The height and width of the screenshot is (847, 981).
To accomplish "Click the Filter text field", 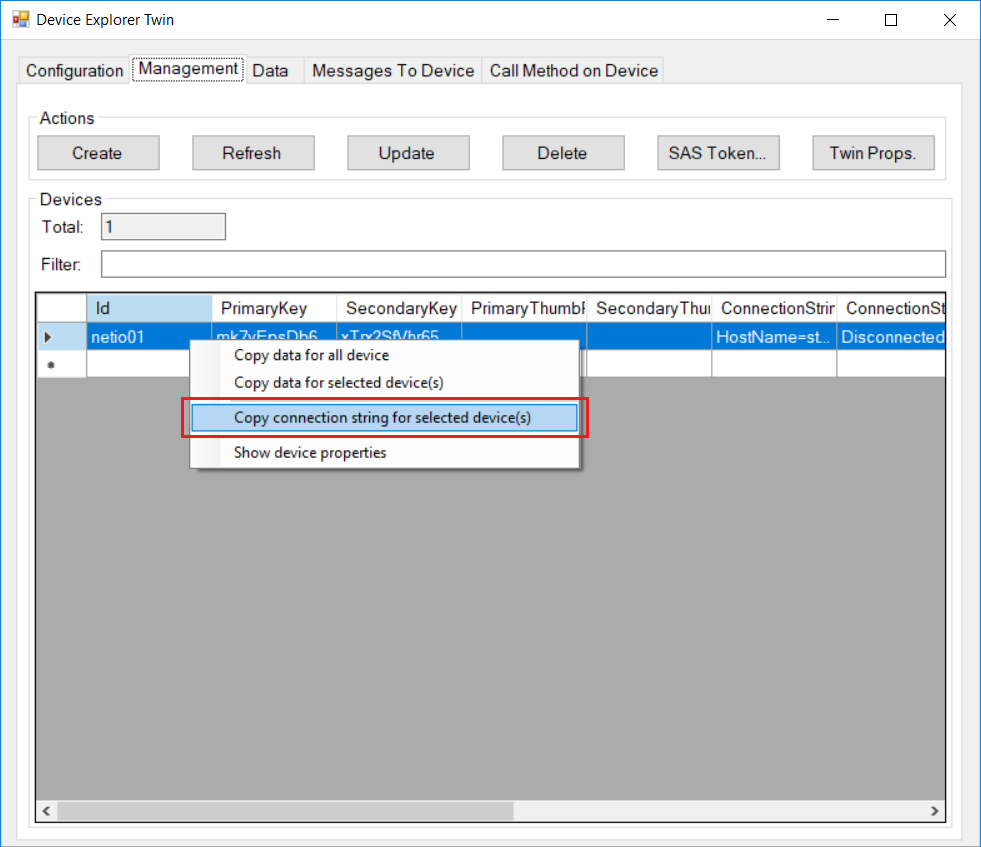I will (x=523, y=264).
